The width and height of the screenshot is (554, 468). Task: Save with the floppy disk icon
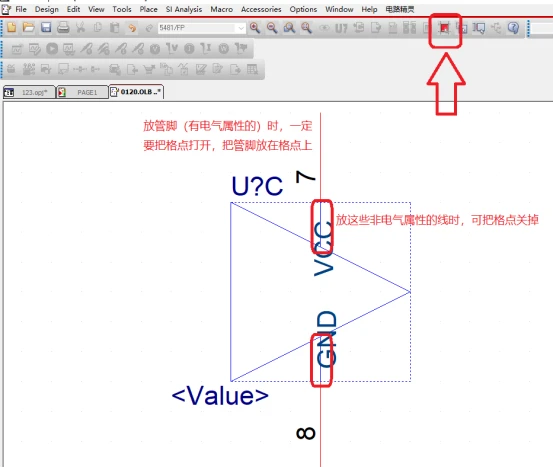pyautogui.click(x=46, y=28)
